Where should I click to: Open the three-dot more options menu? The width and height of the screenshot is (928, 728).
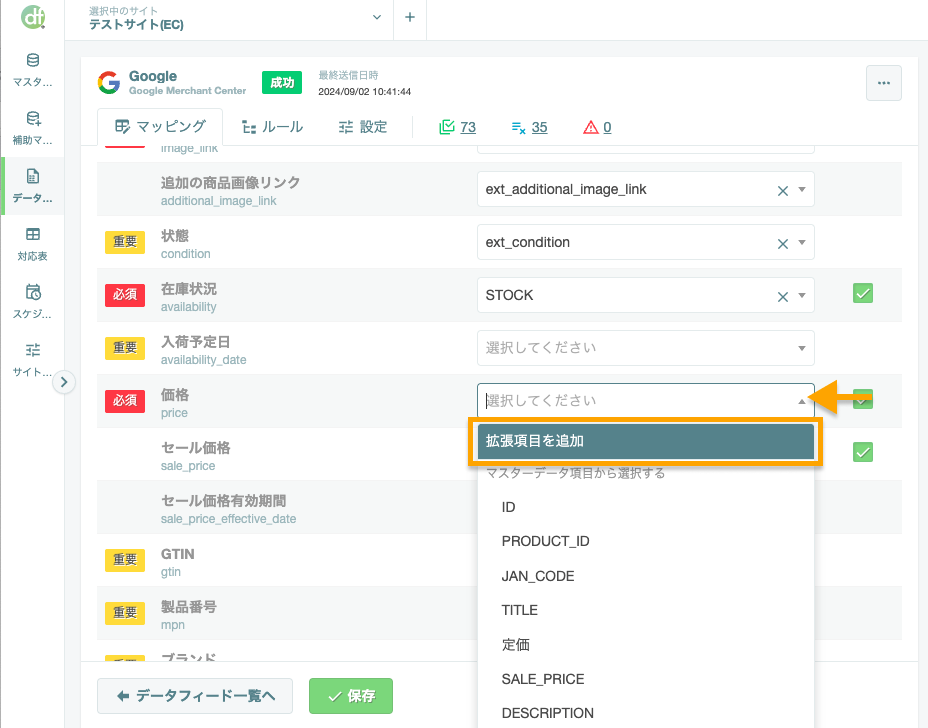pyautogui.click(x=884, y=83)
